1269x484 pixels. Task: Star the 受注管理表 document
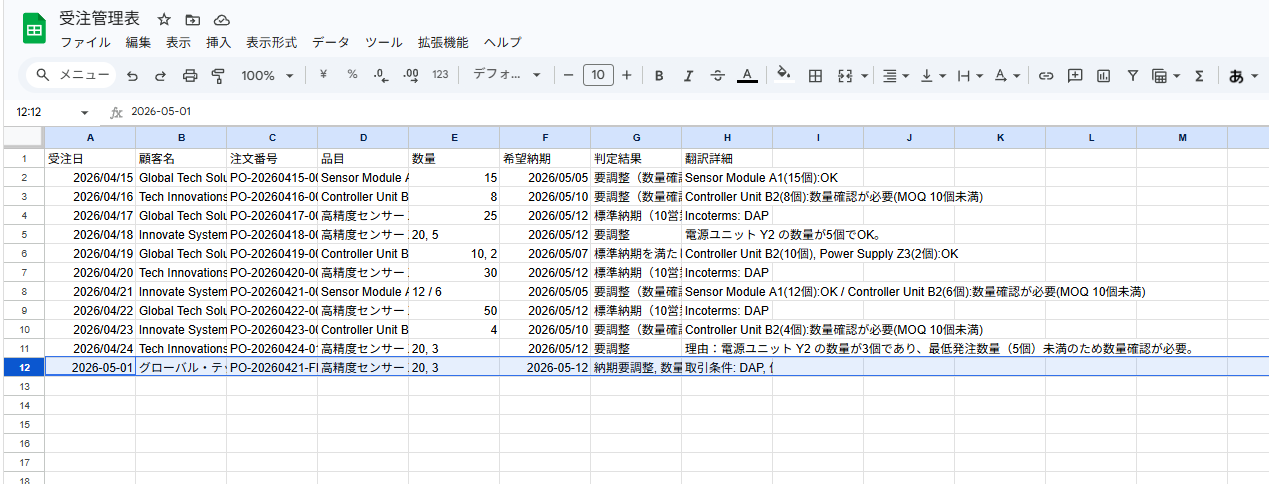click(164, 19)
